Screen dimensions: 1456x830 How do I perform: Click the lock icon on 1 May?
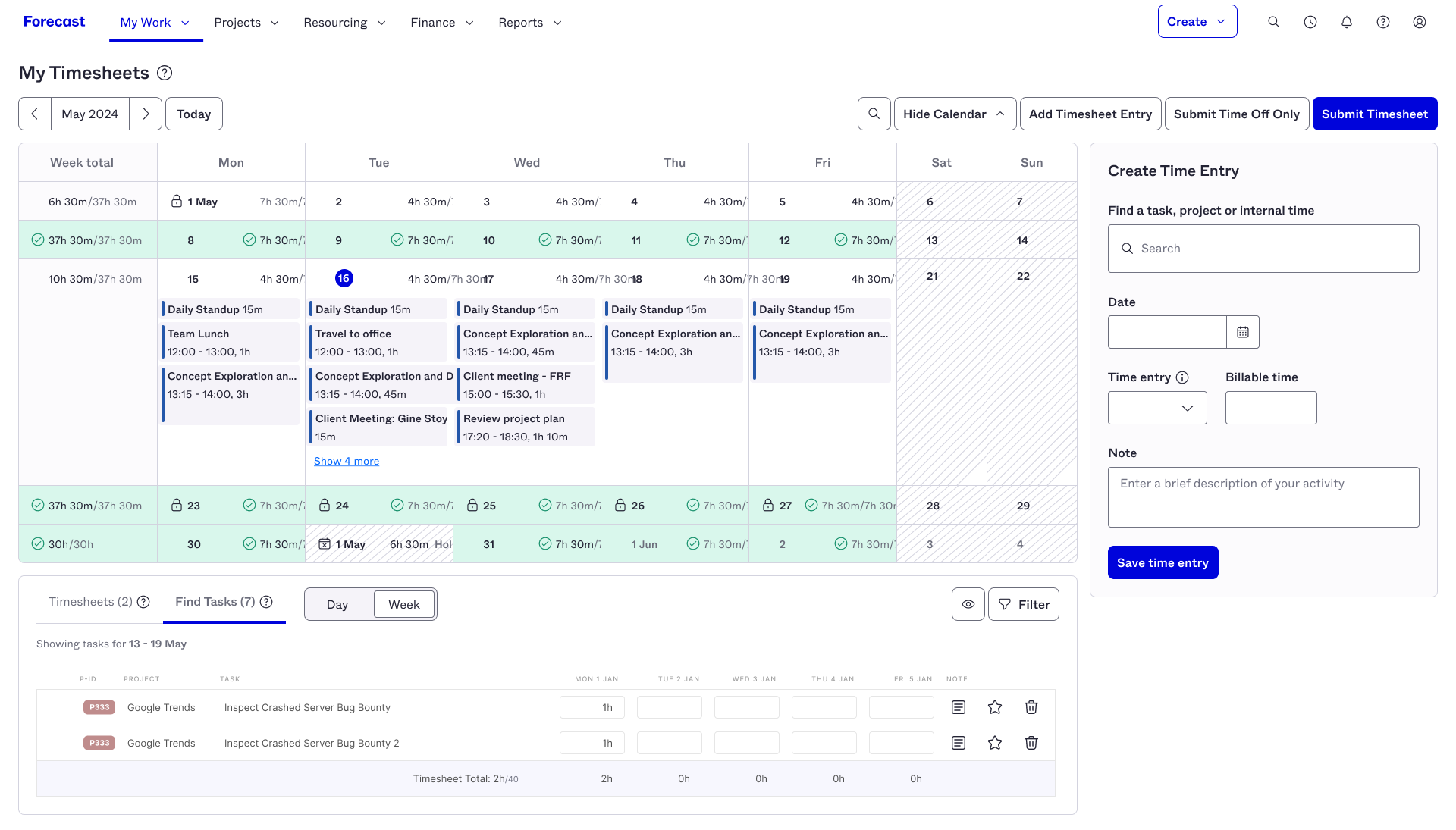(177, 202)
